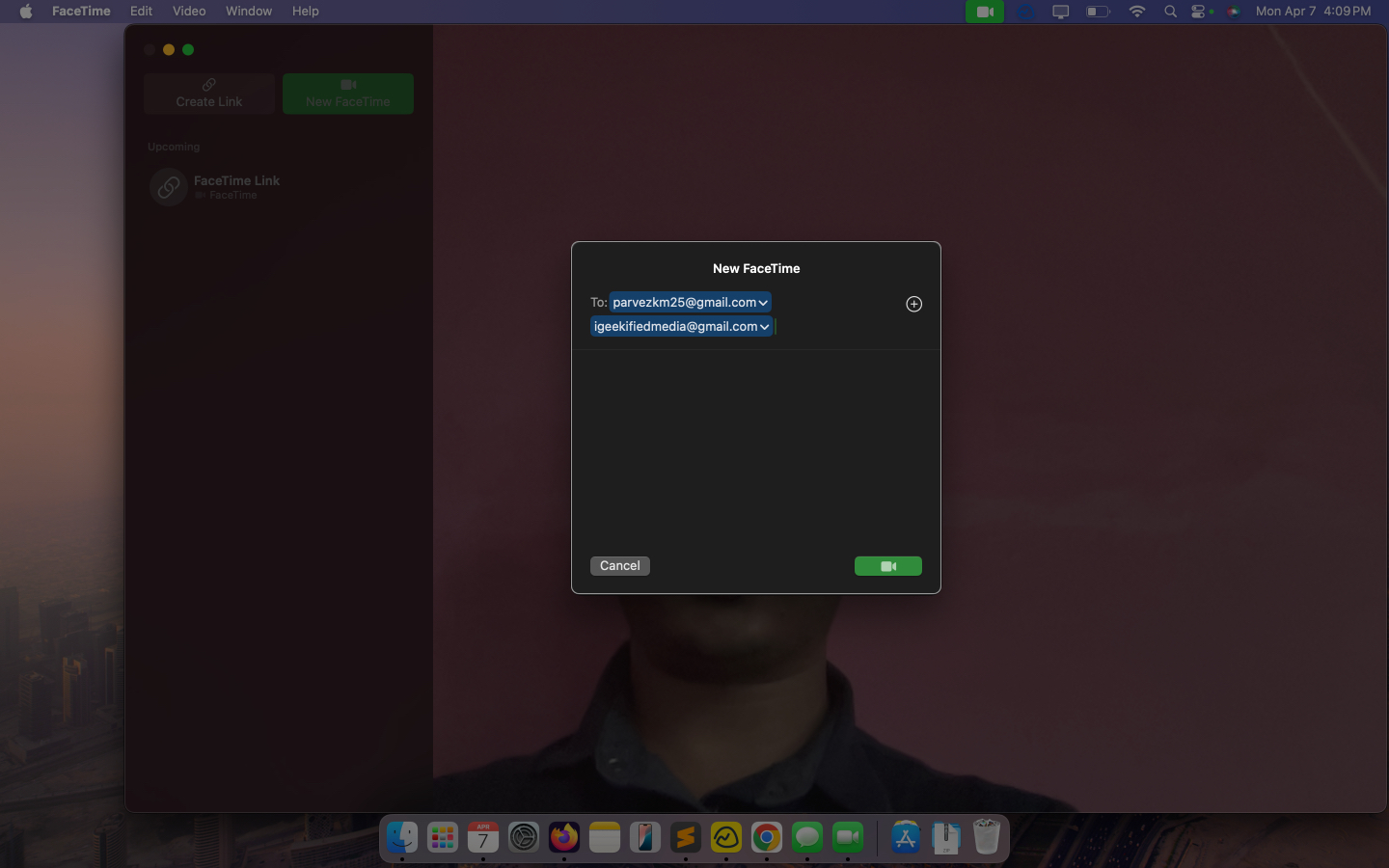1389x868 pixels.
Task: Open Control Center from the menu bar
Action: (x=1201, y=11)
